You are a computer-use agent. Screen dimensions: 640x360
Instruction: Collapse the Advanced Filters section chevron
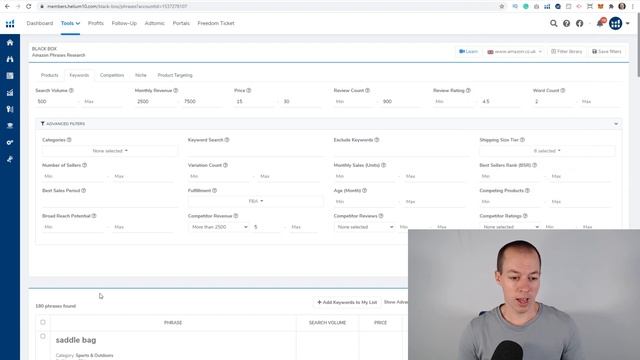[616, 124]
